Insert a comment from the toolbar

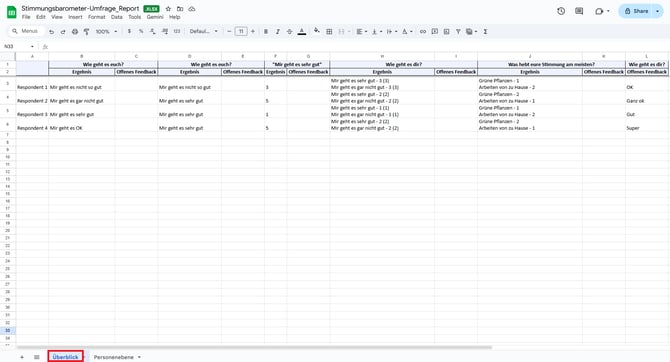pyautogui.click(x=435, y=32)
